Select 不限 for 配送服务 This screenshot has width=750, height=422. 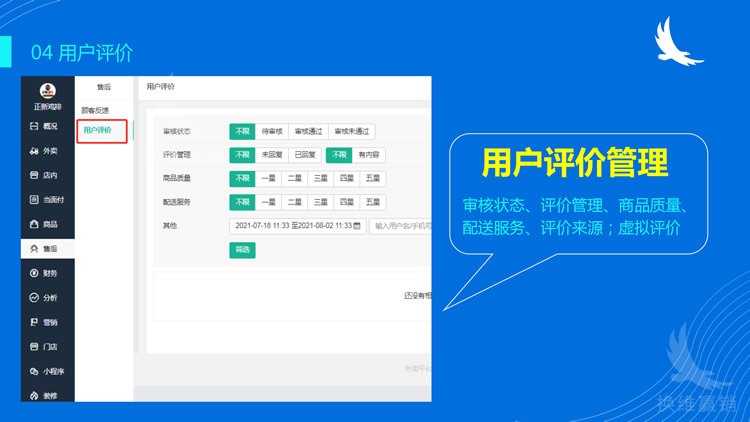tap(243, 202)
